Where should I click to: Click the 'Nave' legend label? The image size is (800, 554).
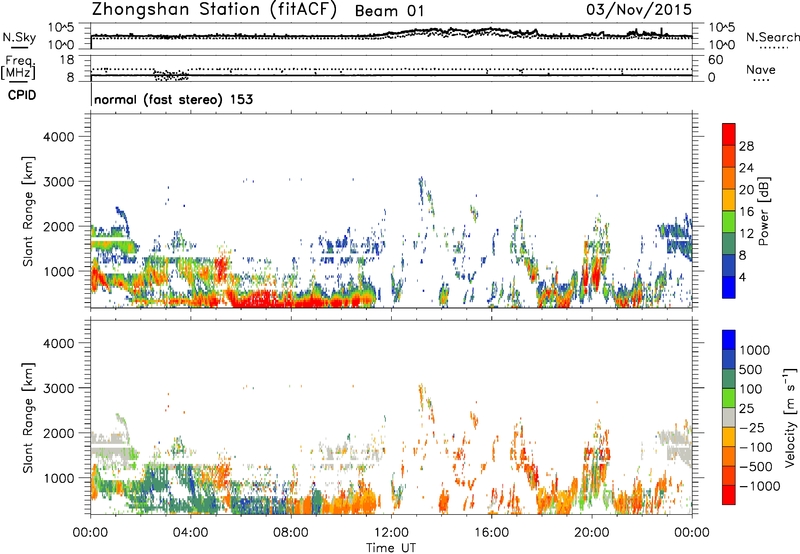pos(761,69)
